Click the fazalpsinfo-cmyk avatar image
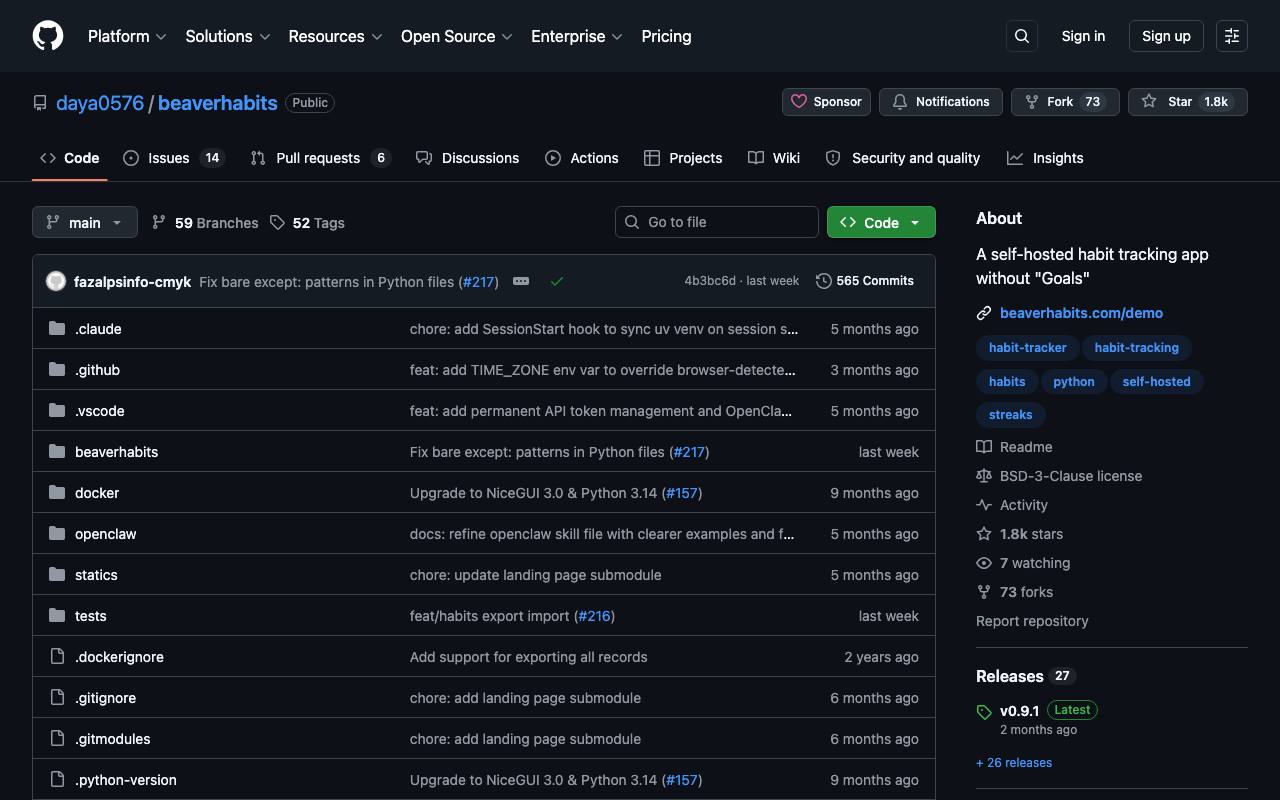 tap(56, 281)
